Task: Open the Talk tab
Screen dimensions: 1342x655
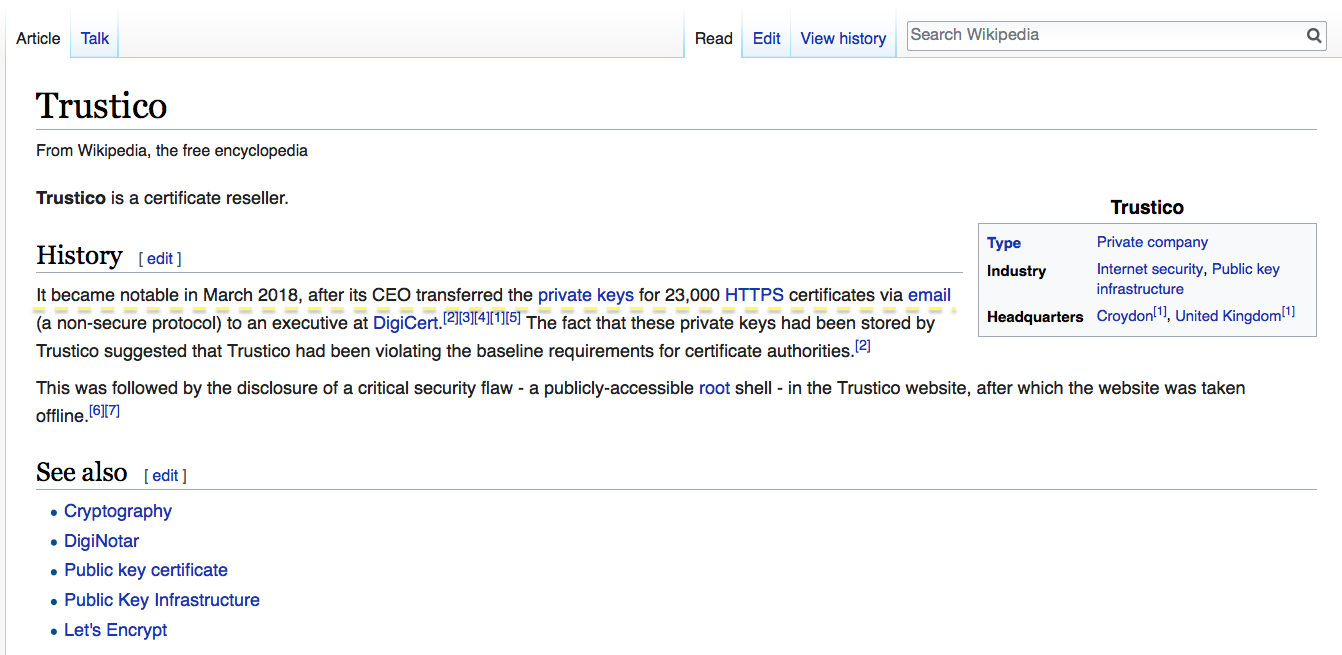Action: (x=95, y=38)
